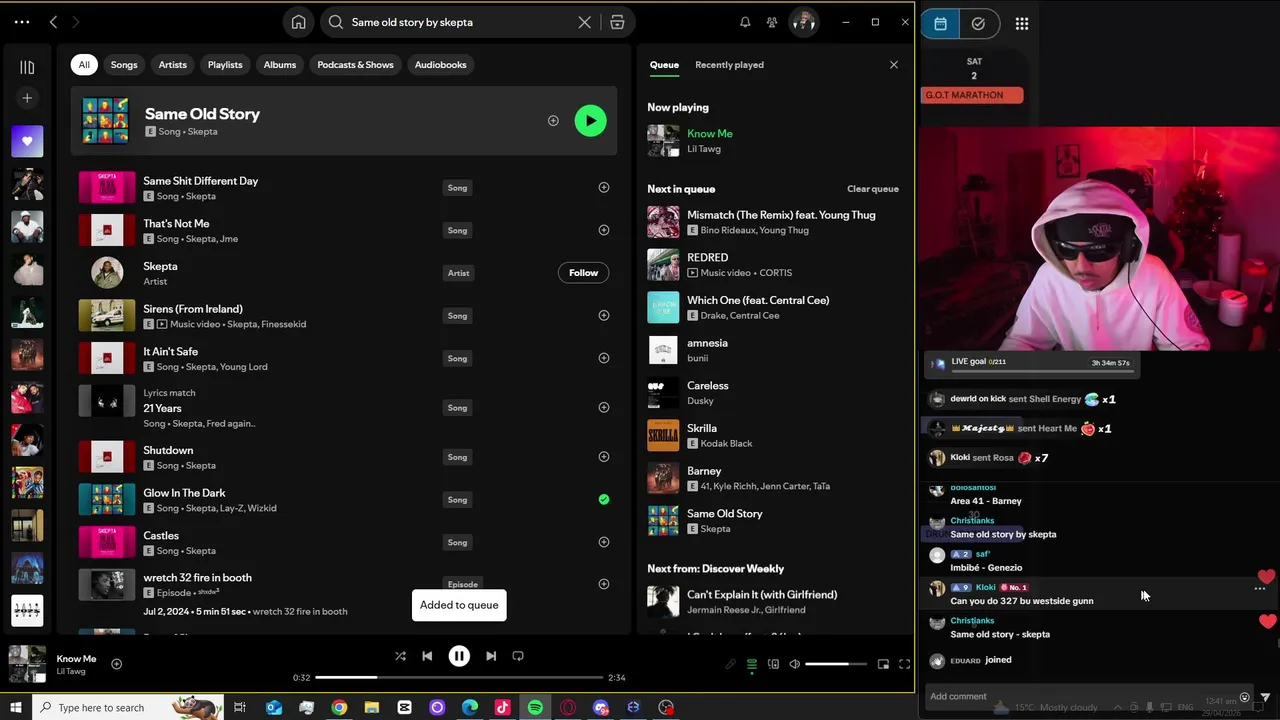Image resolution: width=1280 pixels, height=720 pixels.
Task: Add That's Not Me to Liked Songs
Action: point(603,230)
